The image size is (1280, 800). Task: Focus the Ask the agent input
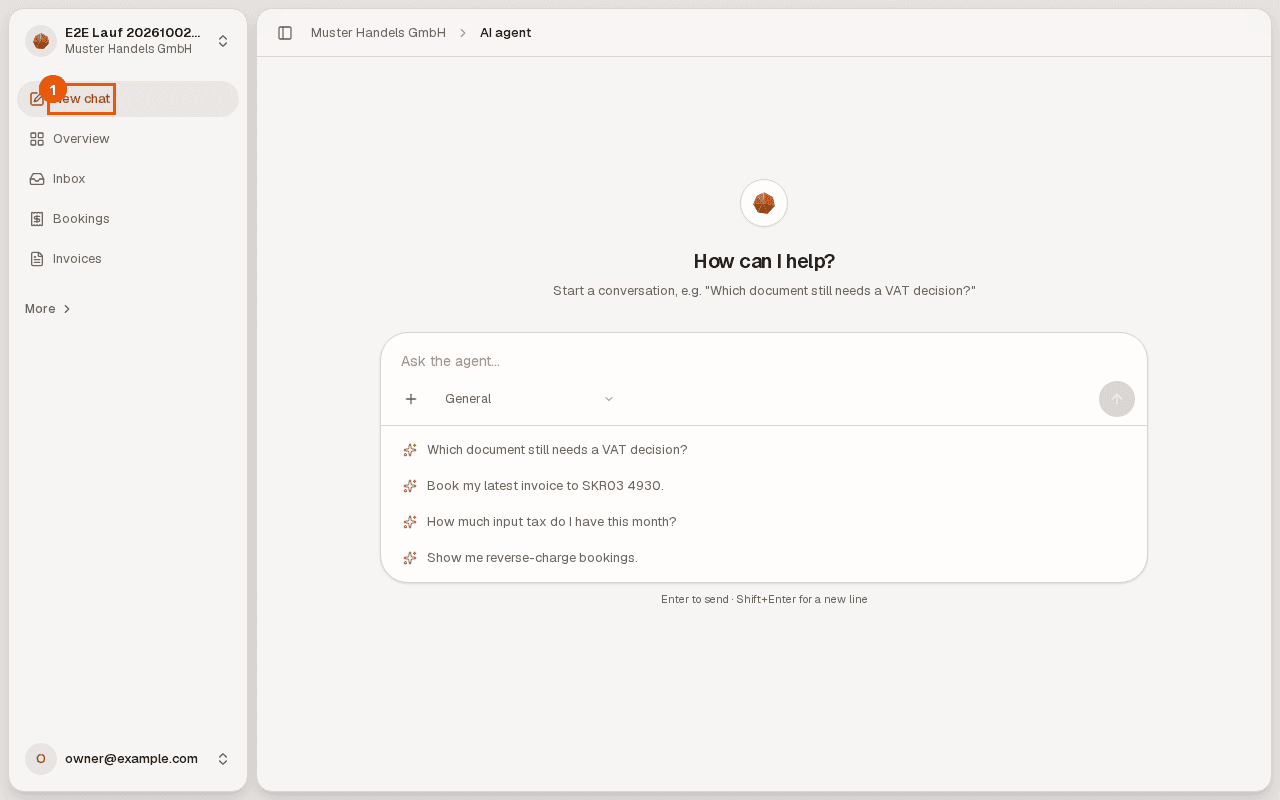[764, 361]
